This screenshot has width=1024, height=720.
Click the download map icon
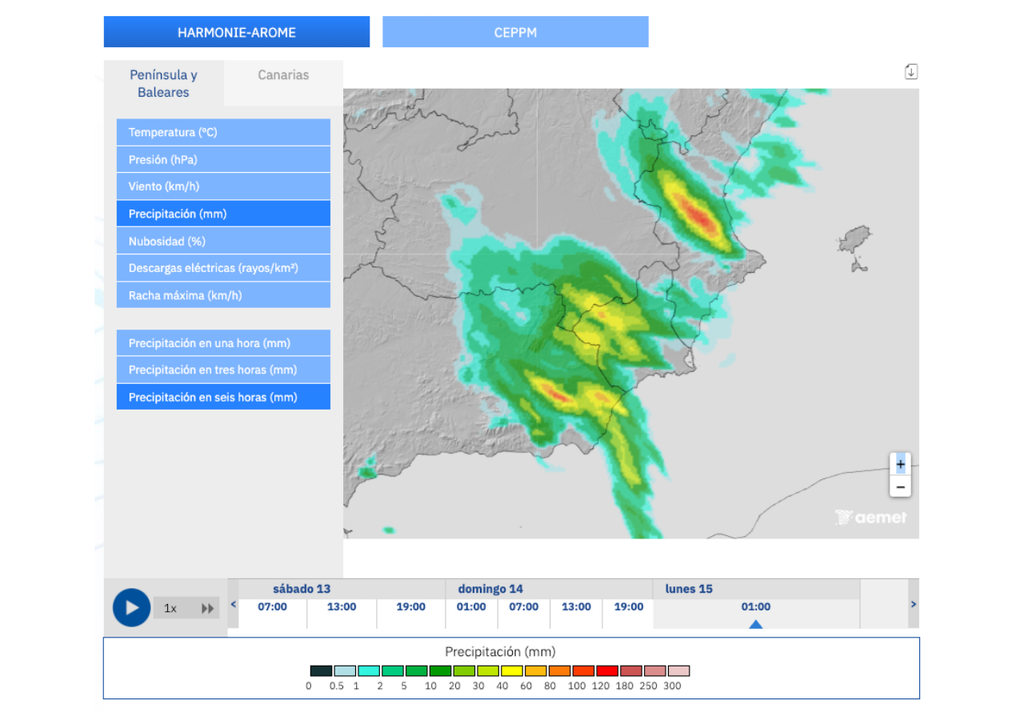coord(910,72)
